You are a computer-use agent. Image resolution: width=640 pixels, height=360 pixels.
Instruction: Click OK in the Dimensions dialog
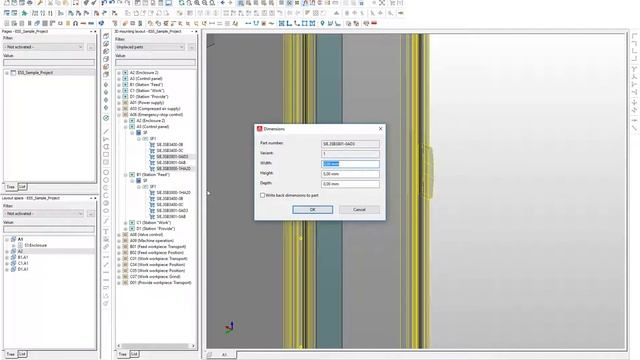coord(313,209)
